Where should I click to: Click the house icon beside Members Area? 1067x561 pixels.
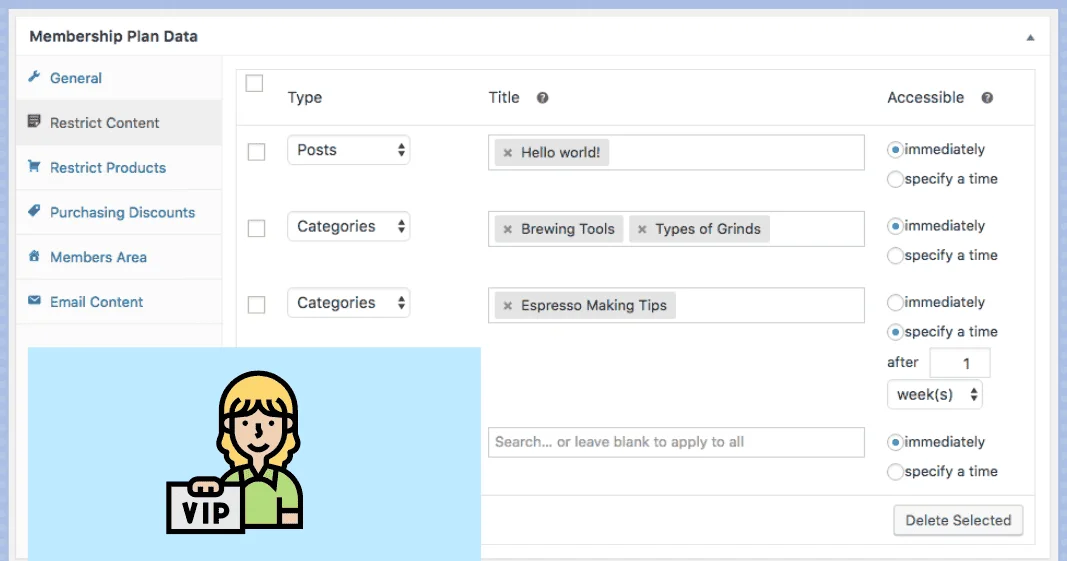click(x=34, y=256)
